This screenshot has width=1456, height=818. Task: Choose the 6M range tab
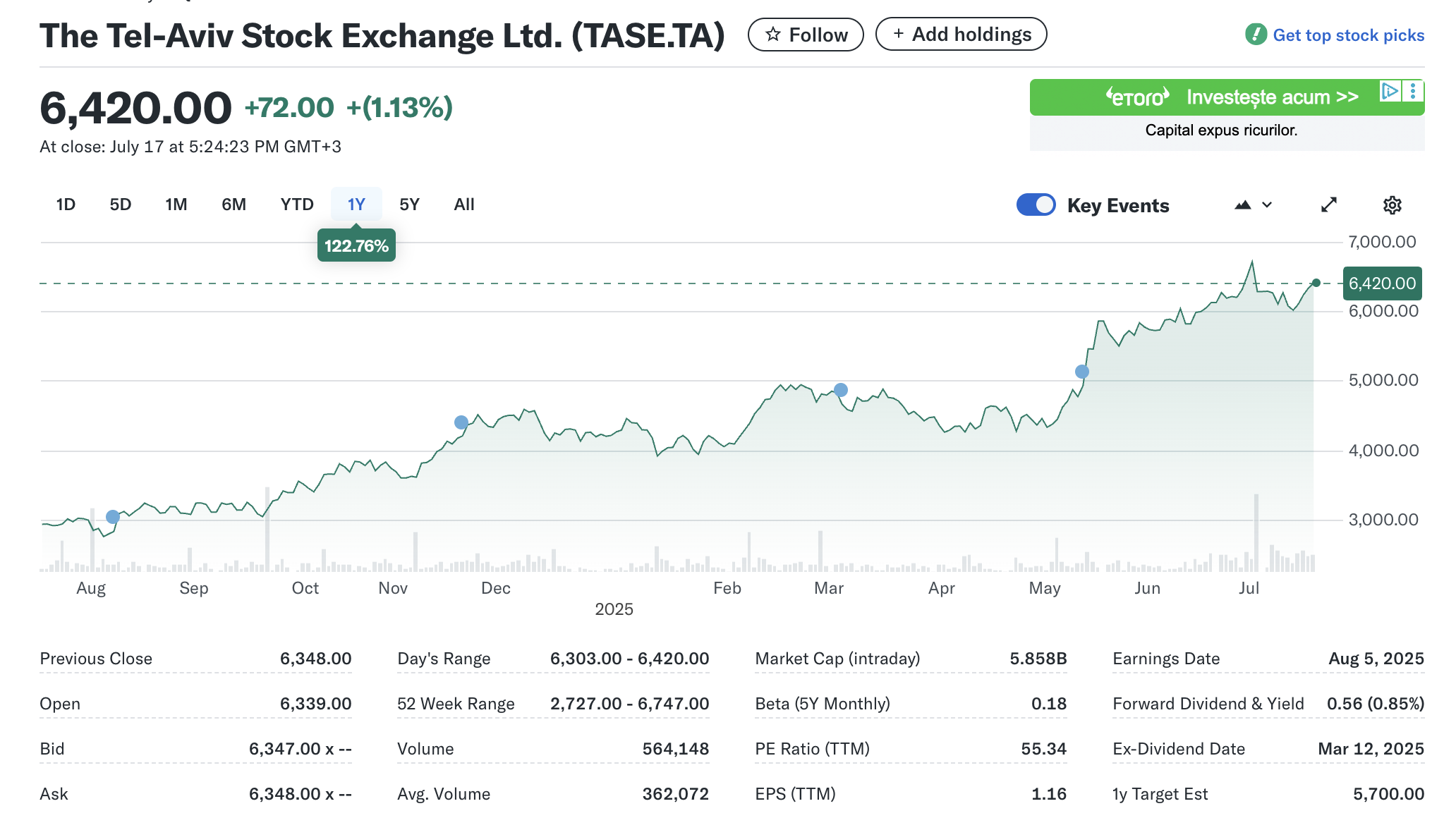click(x=233, y=204)
